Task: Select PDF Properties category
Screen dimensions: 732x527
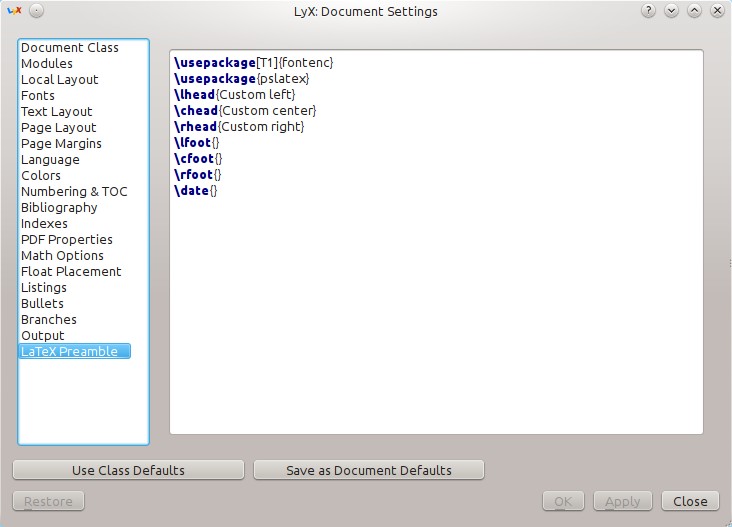Action: (x=67, y=239)
